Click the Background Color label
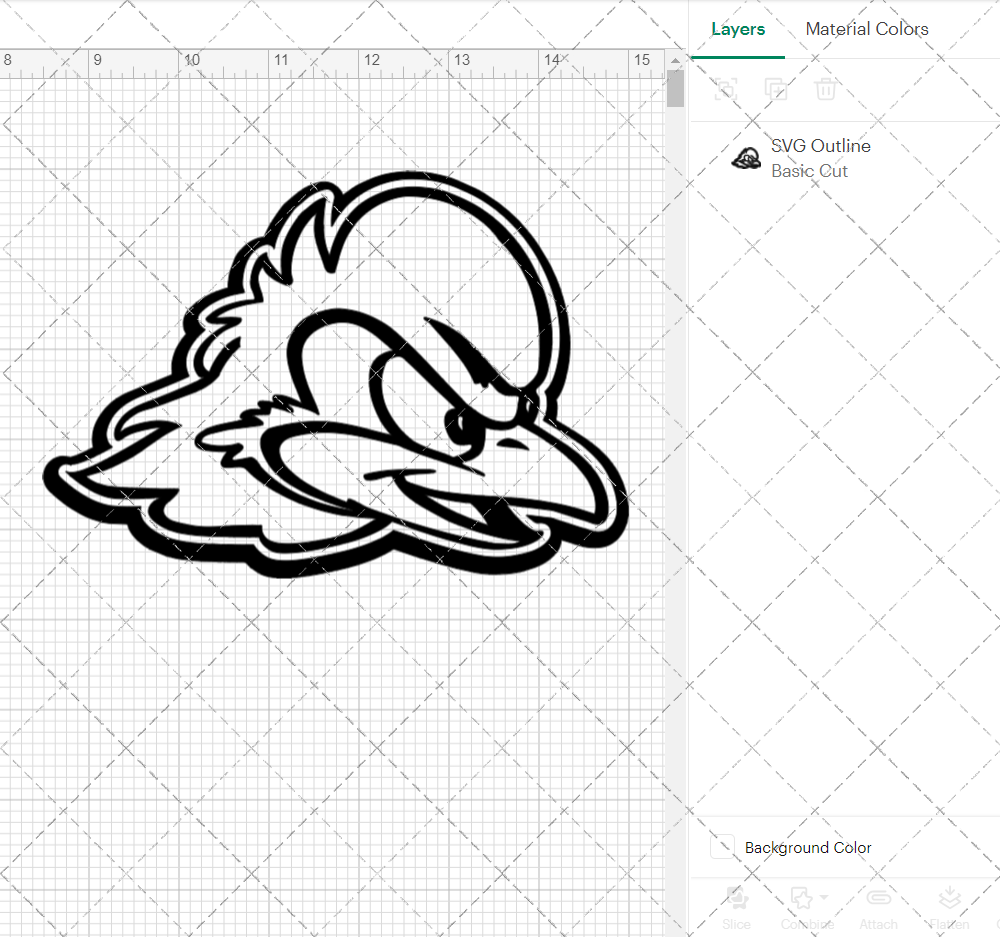 point(808,848)
